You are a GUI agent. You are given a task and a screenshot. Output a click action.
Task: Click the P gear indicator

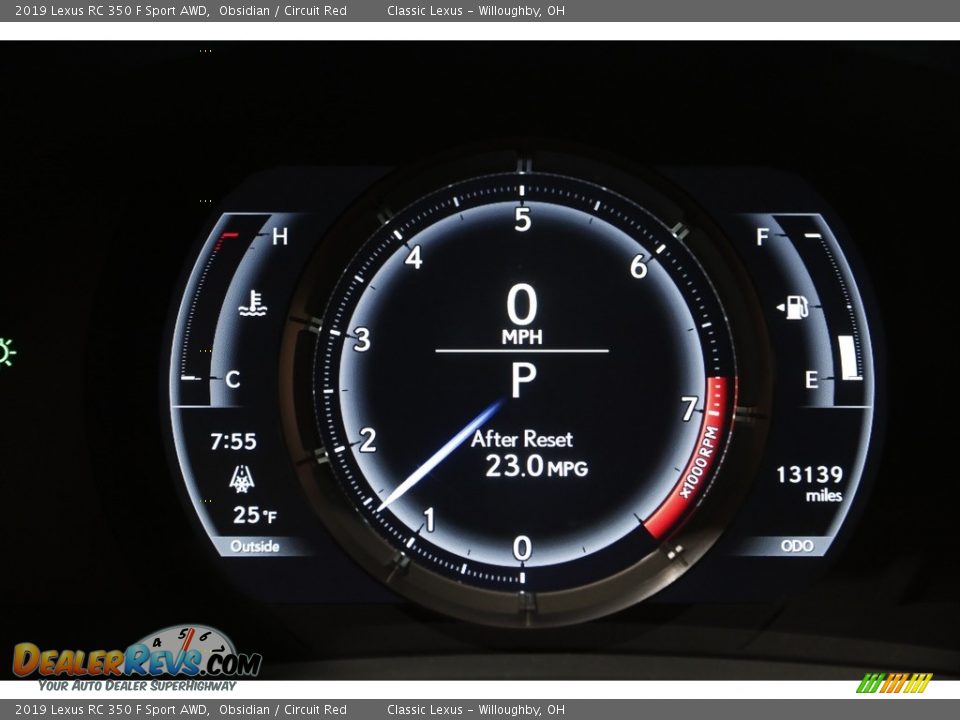click(x=523, y=380)
